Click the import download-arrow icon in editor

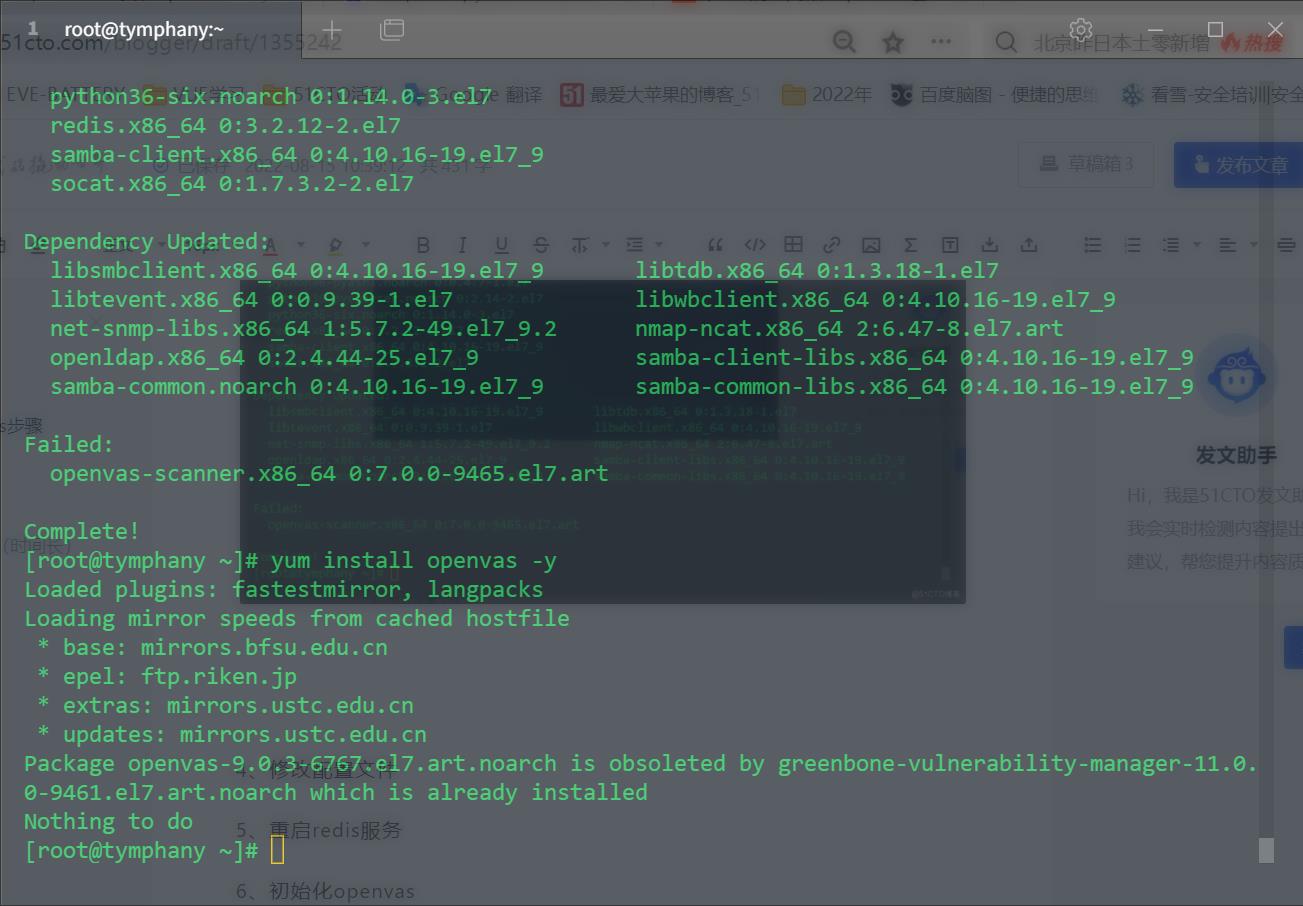pyautogui.click(x=989, y=245)
